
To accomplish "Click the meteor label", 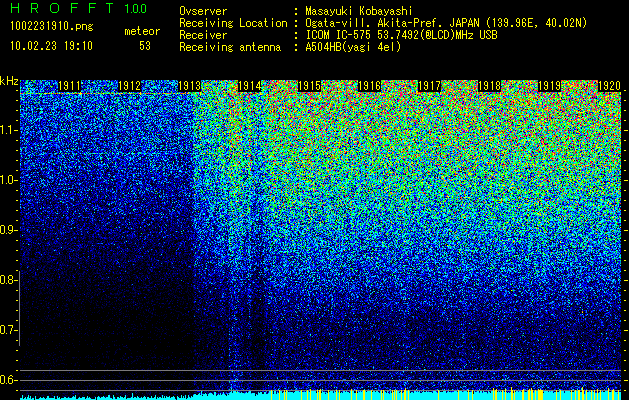I will click(x=142, y=31).
